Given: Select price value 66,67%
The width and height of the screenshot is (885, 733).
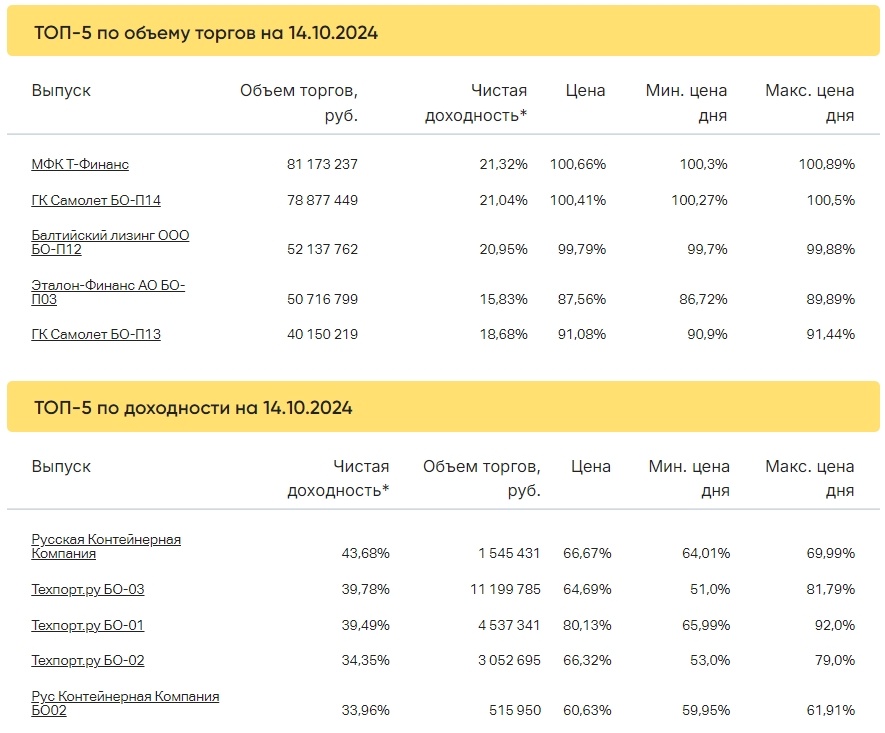Looking at the screenshot, I should click(x=587, y=554).
